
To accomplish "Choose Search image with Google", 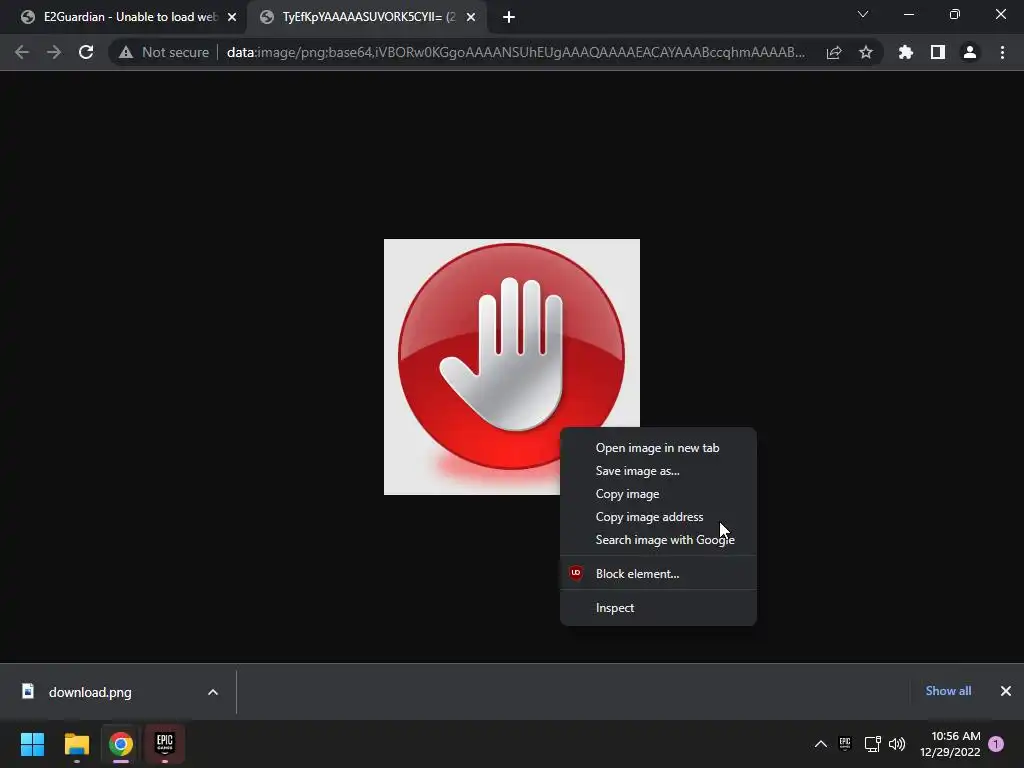I will pos(658,539).
